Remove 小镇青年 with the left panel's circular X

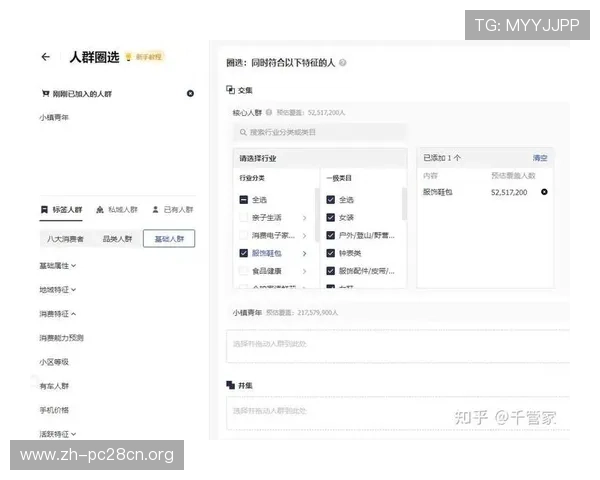pos(190,93)
